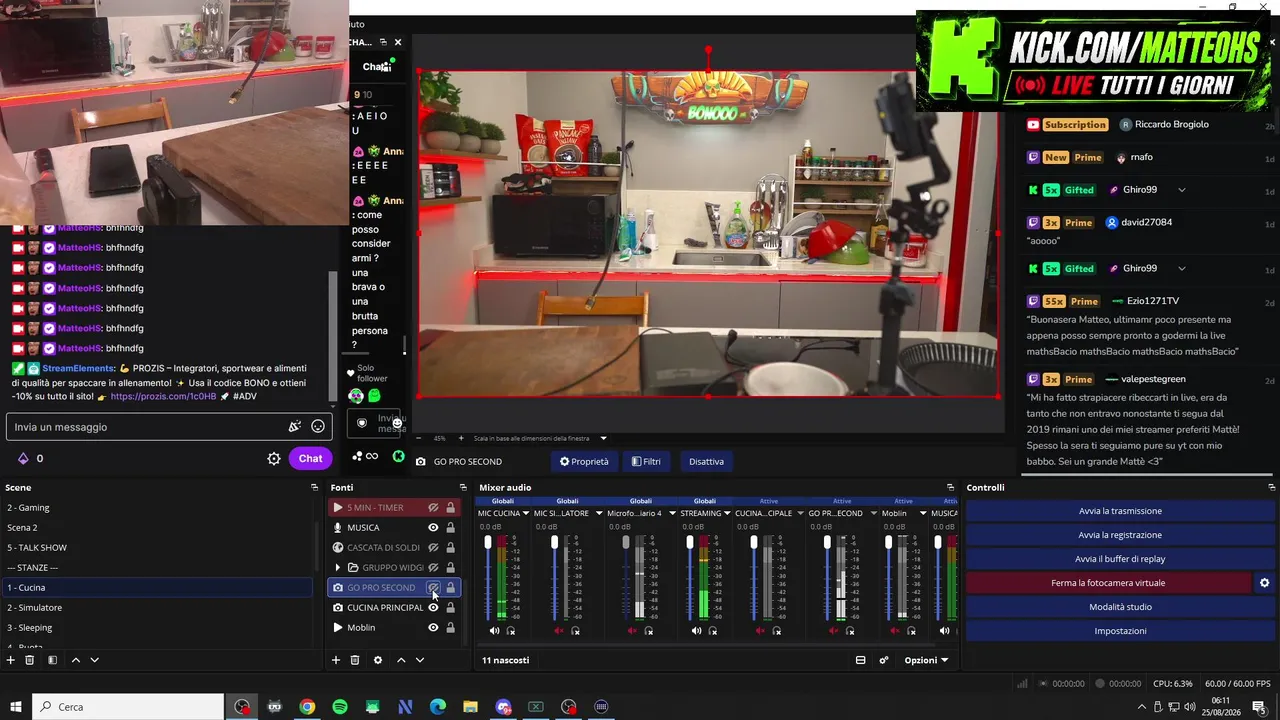Move selected source down in Fonti
This screenshot has height=720, width=1280.
pyautogui.click(x=420, y=660)
